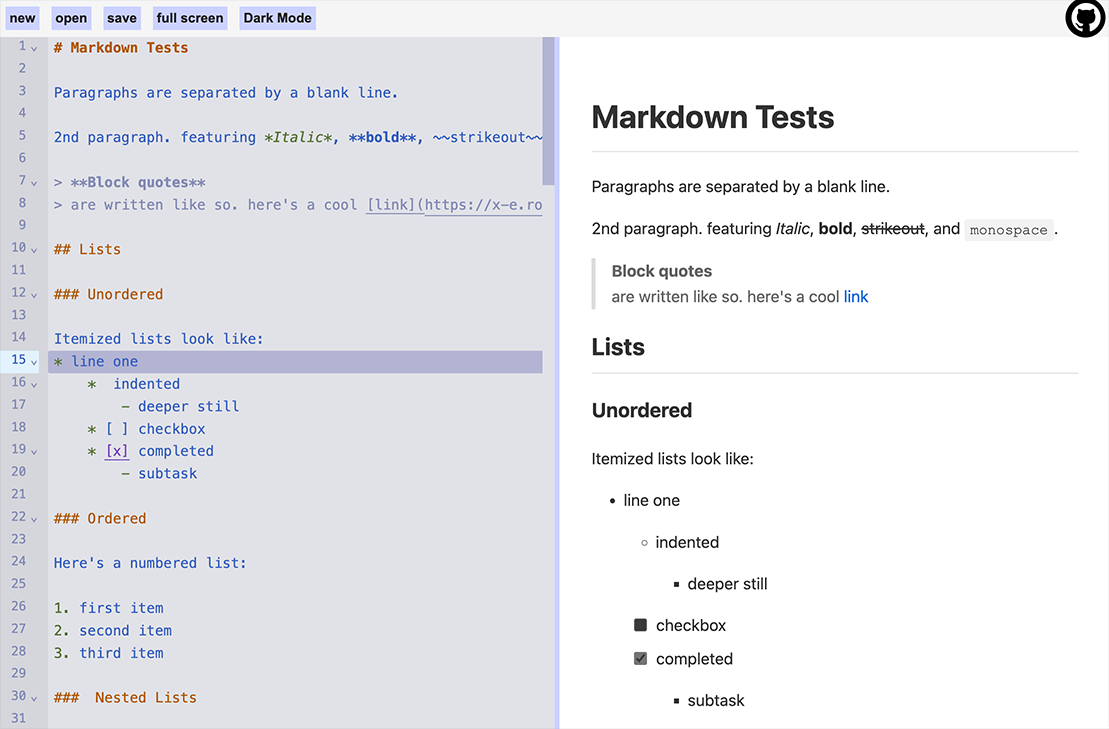
Task: Click the '## Lists' heading in the editor
Action: (88, 250)
